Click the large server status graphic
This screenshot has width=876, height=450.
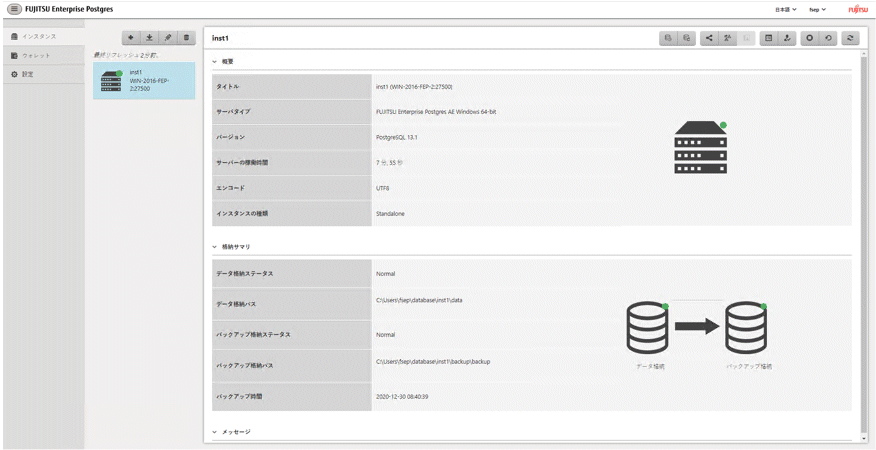[x=701, y=148]
